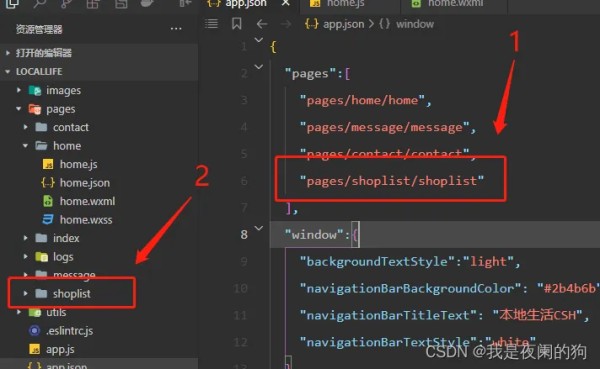Click the window breadcrumb item
The image size is (600, 369).
pos(415,24)
